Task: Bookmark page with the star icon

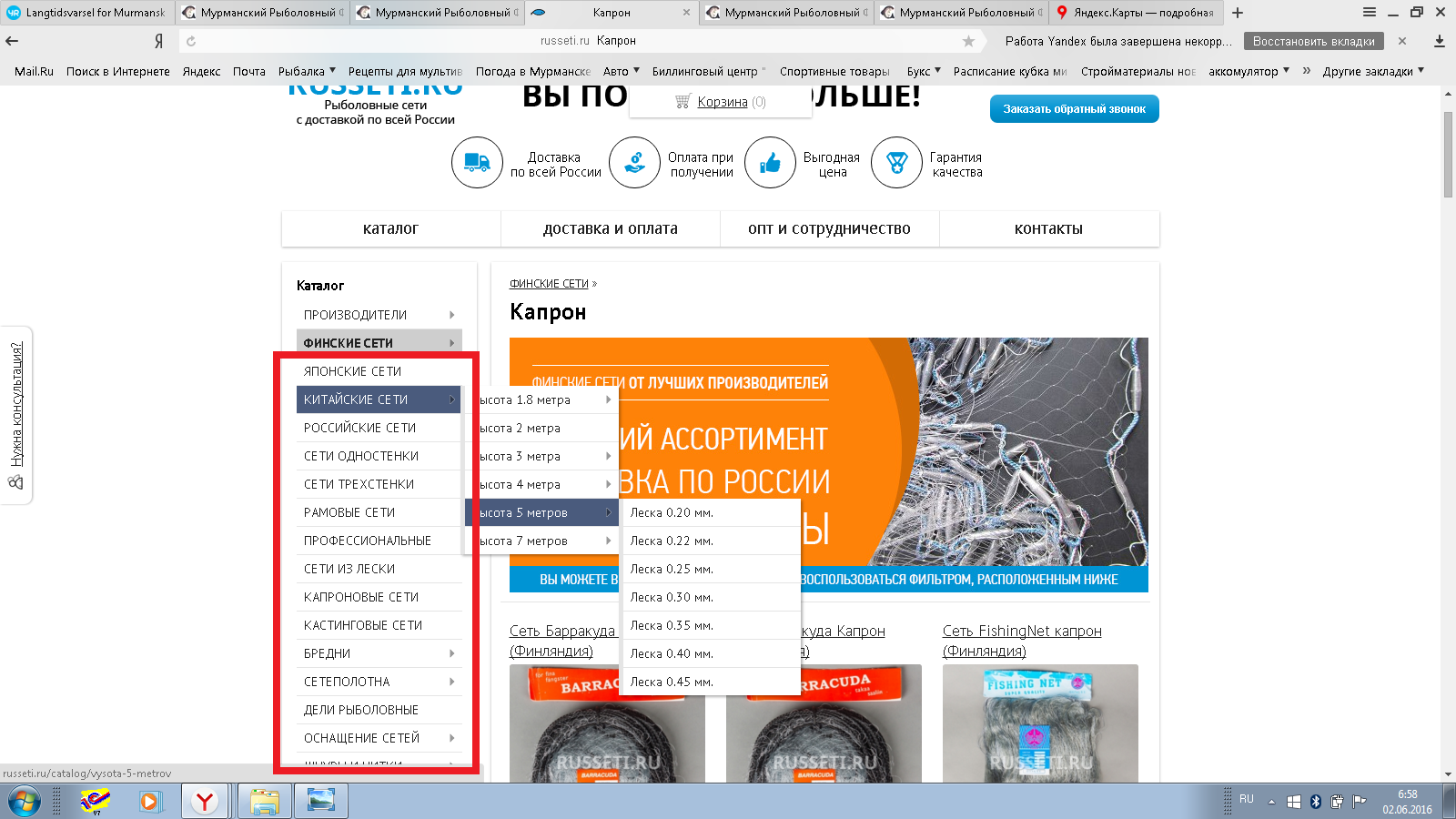Action: tap(968, 41)
